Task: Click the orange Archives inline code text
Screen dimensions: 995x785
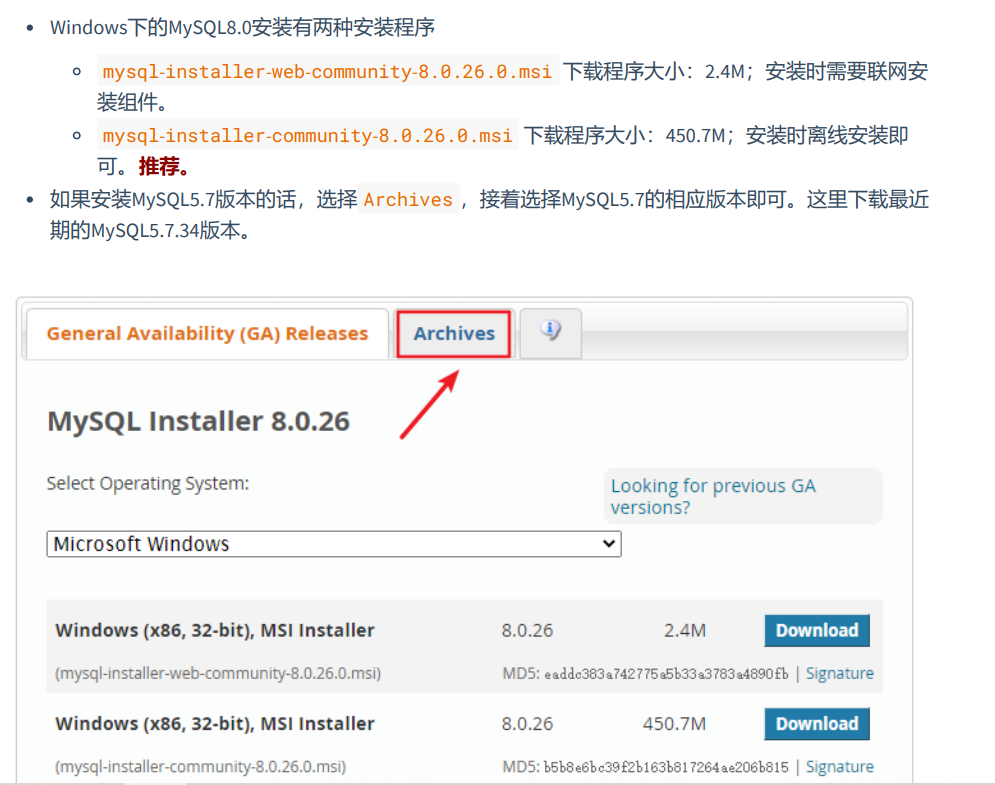Action: click(408, 199)
